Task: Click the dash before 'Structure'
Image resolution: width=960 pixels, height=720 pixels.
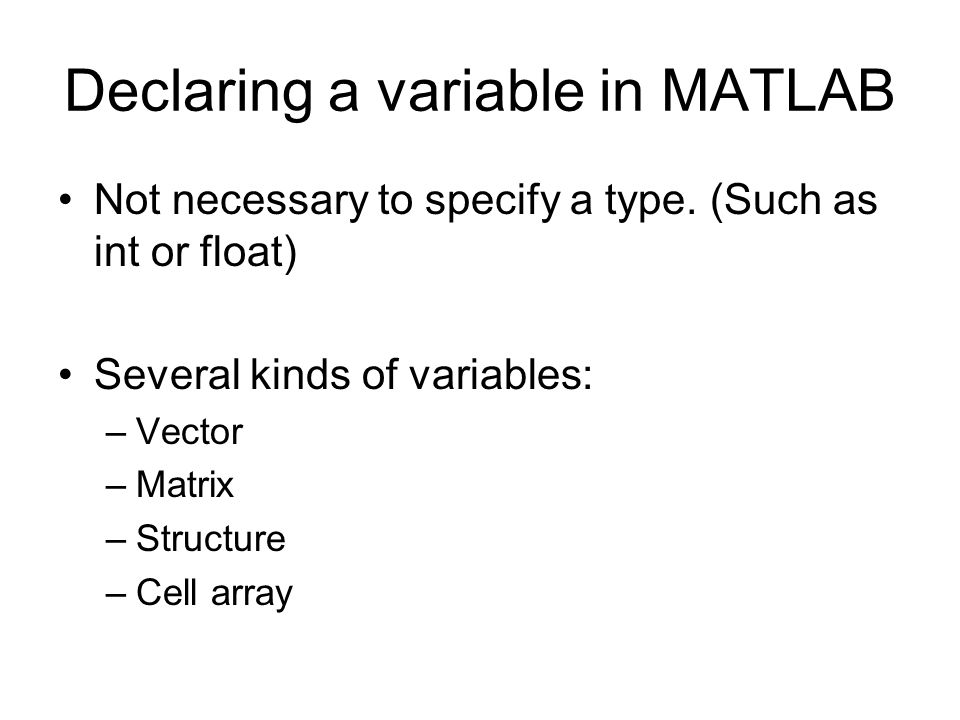Action: [116, 541]
